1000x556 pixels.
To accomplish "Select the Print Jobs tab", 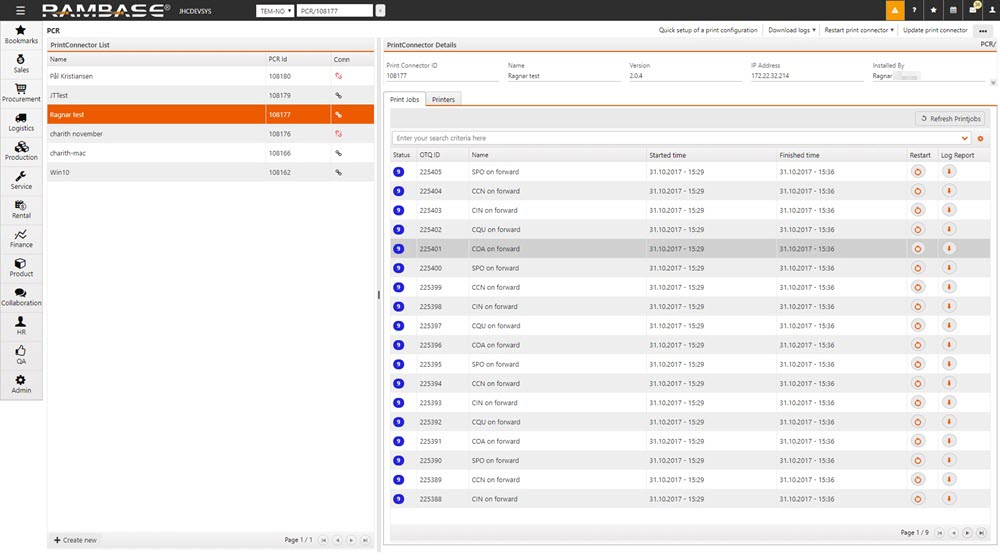I will pos(404,100).
